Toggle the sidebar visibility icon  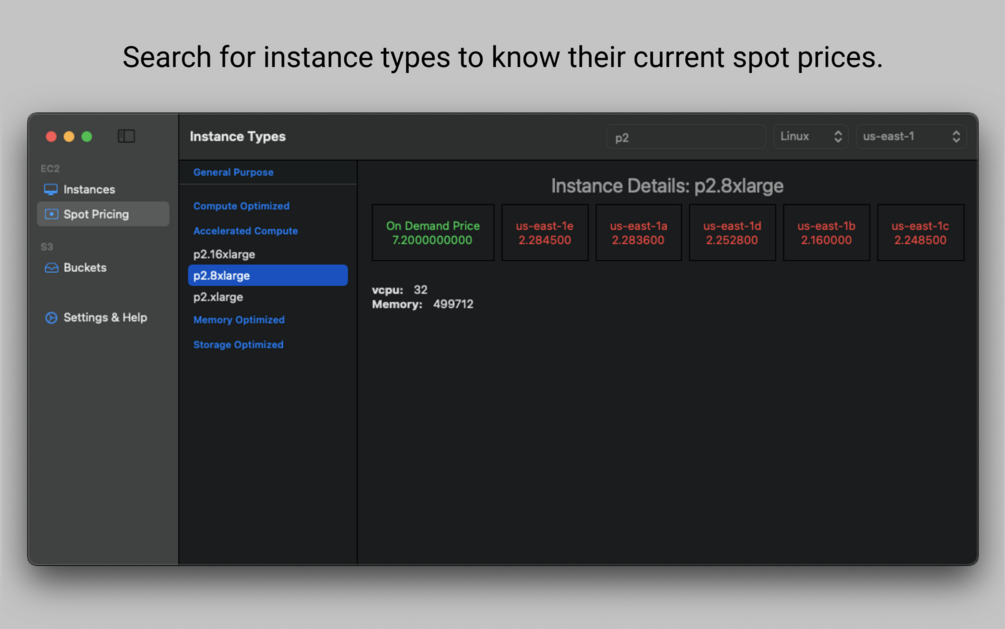[x=126, y=136]
